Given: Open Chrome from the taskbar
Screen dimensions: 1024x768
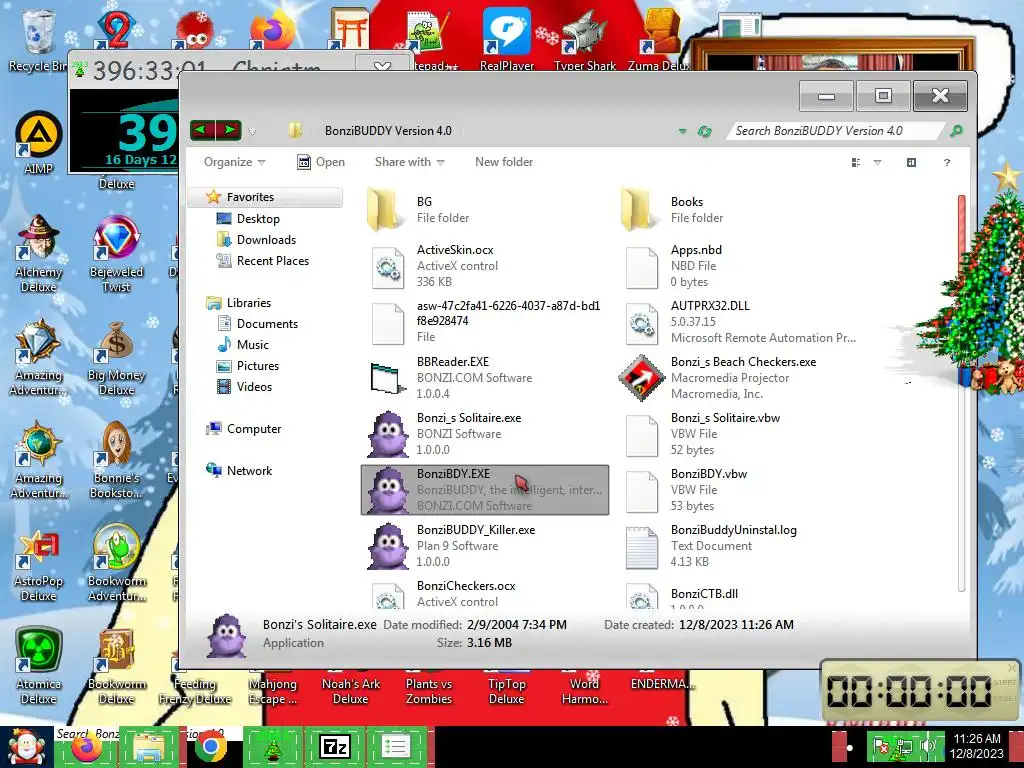Looking at the screenshot, I should (x=210, y=747).
